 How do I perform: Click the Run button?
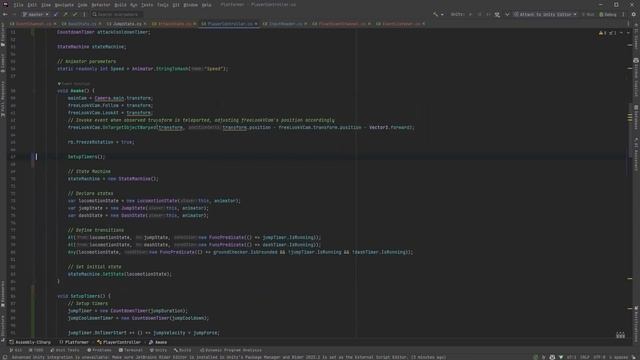(588, 14)
